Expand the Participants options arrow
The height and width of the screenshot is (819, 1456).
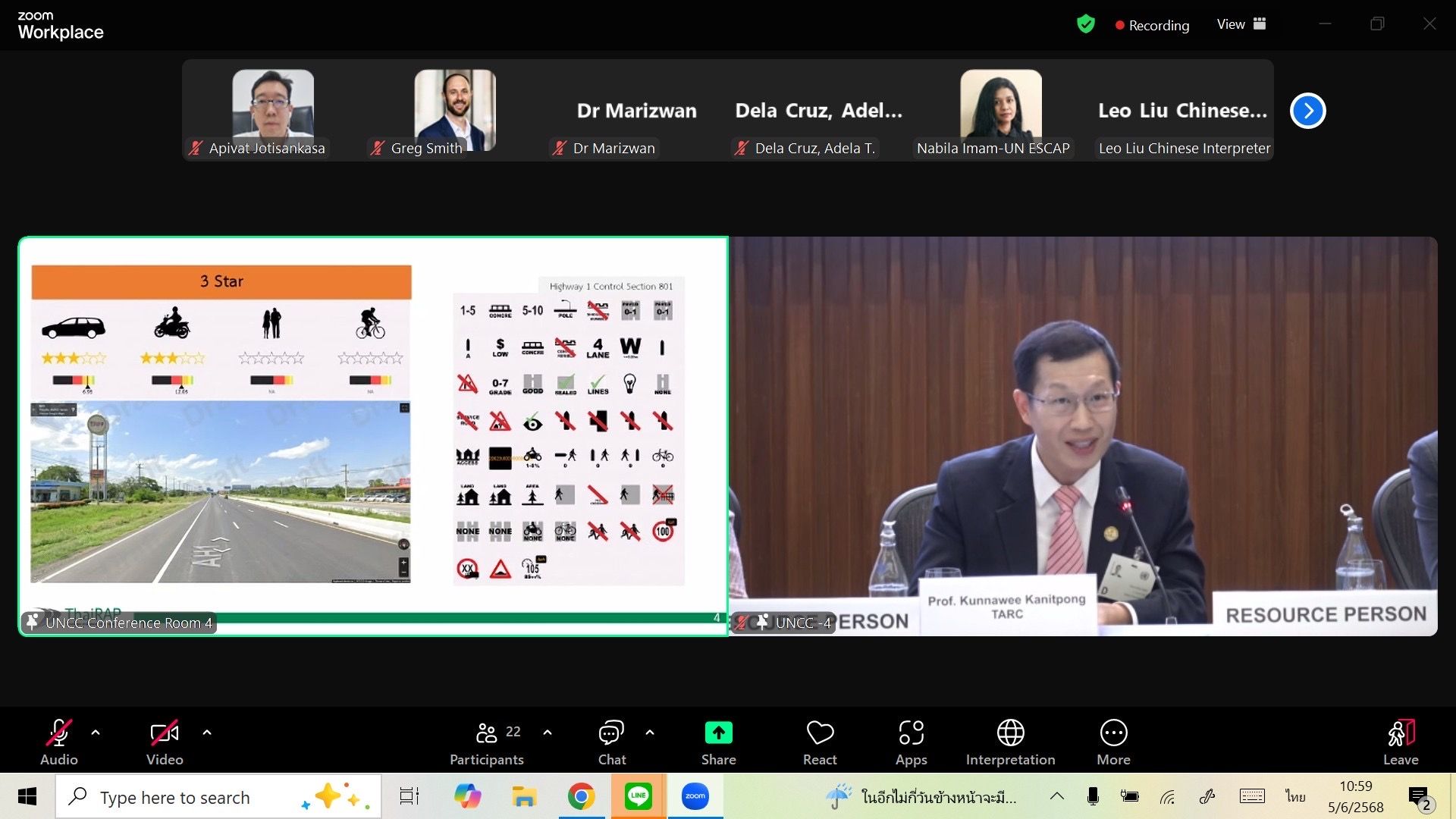point(548,733)
